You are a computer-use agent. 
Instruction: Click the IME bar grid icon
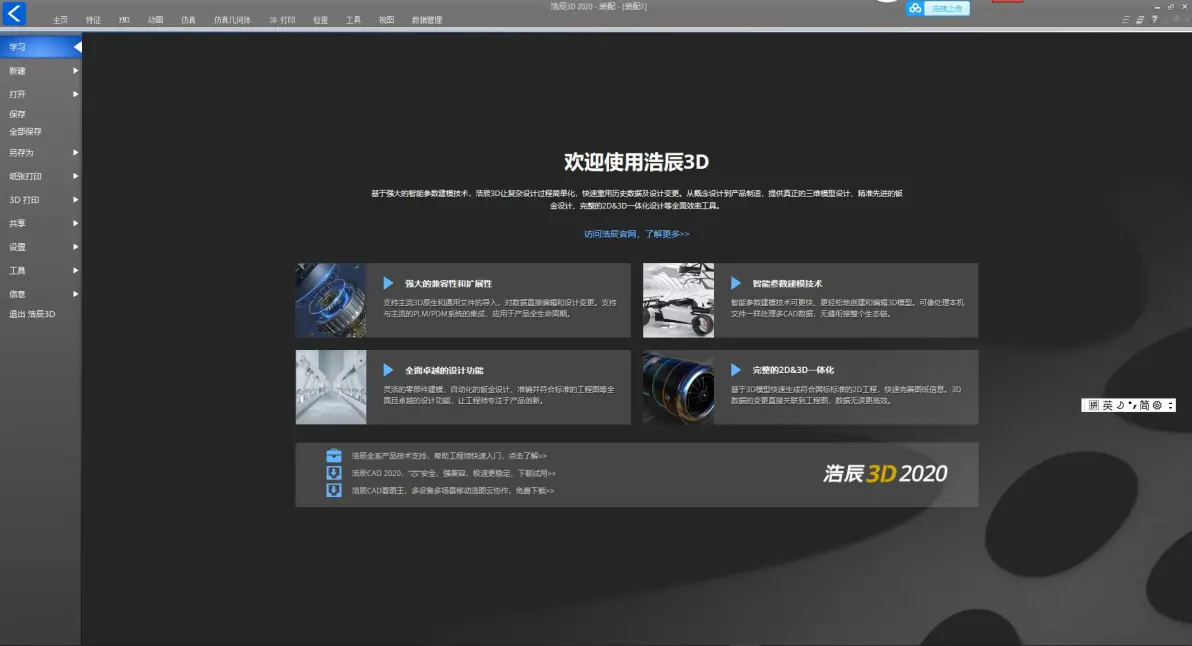(1094, 406)
